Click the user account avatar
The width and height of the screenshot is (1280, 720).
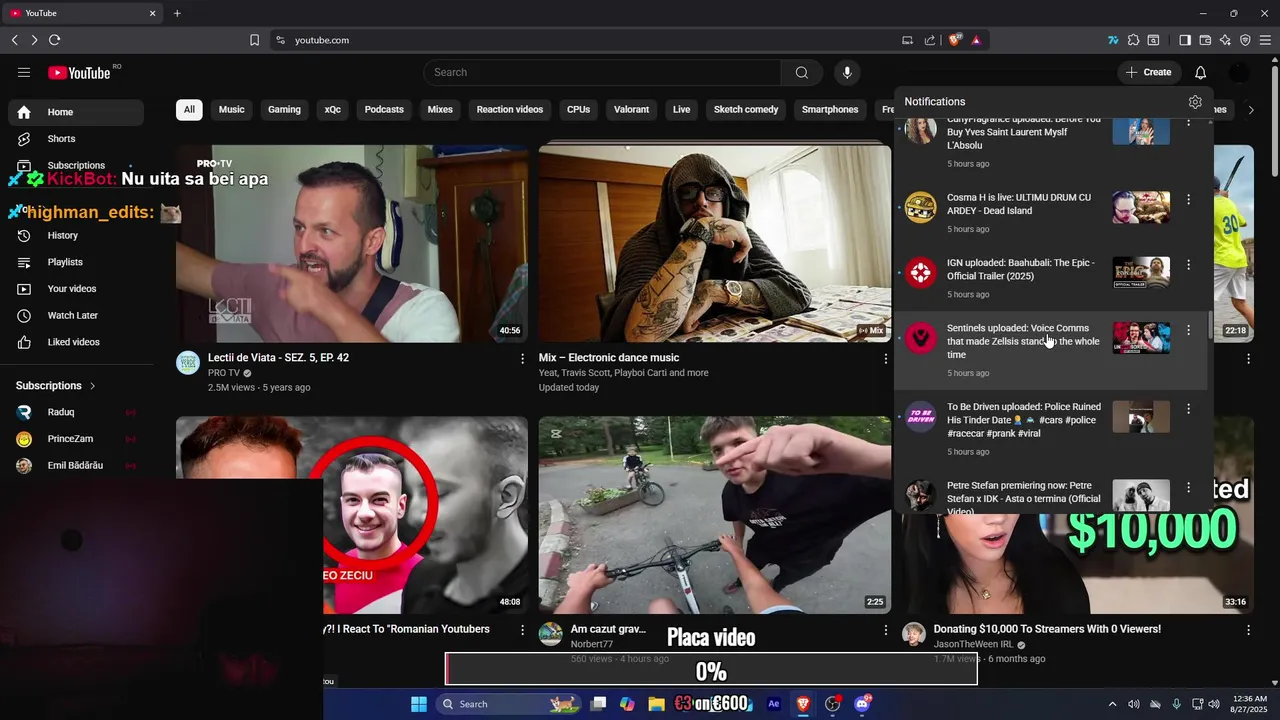pos(1239,72)
